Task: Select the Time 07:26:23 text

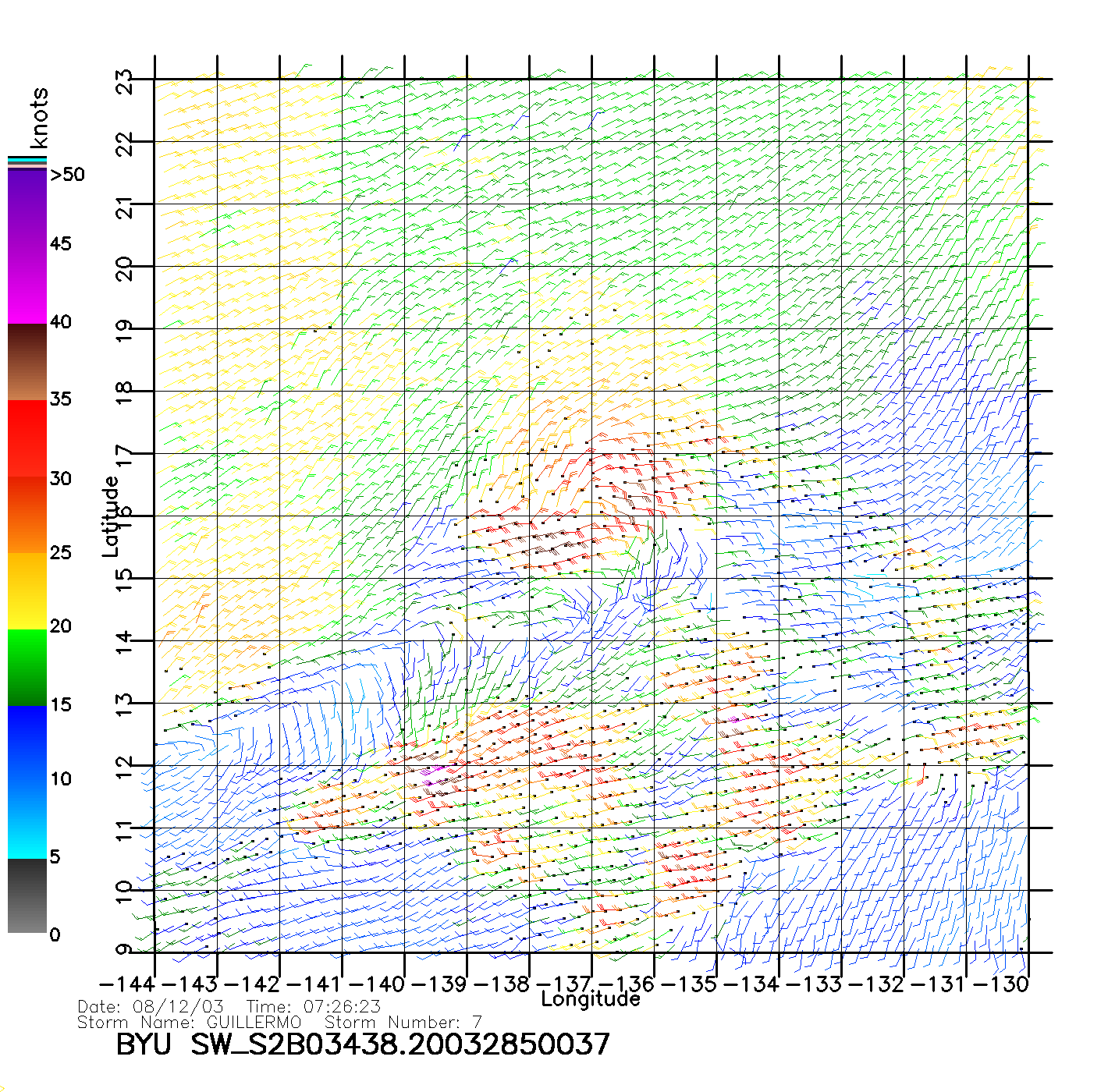Action: click(314, 1006)
